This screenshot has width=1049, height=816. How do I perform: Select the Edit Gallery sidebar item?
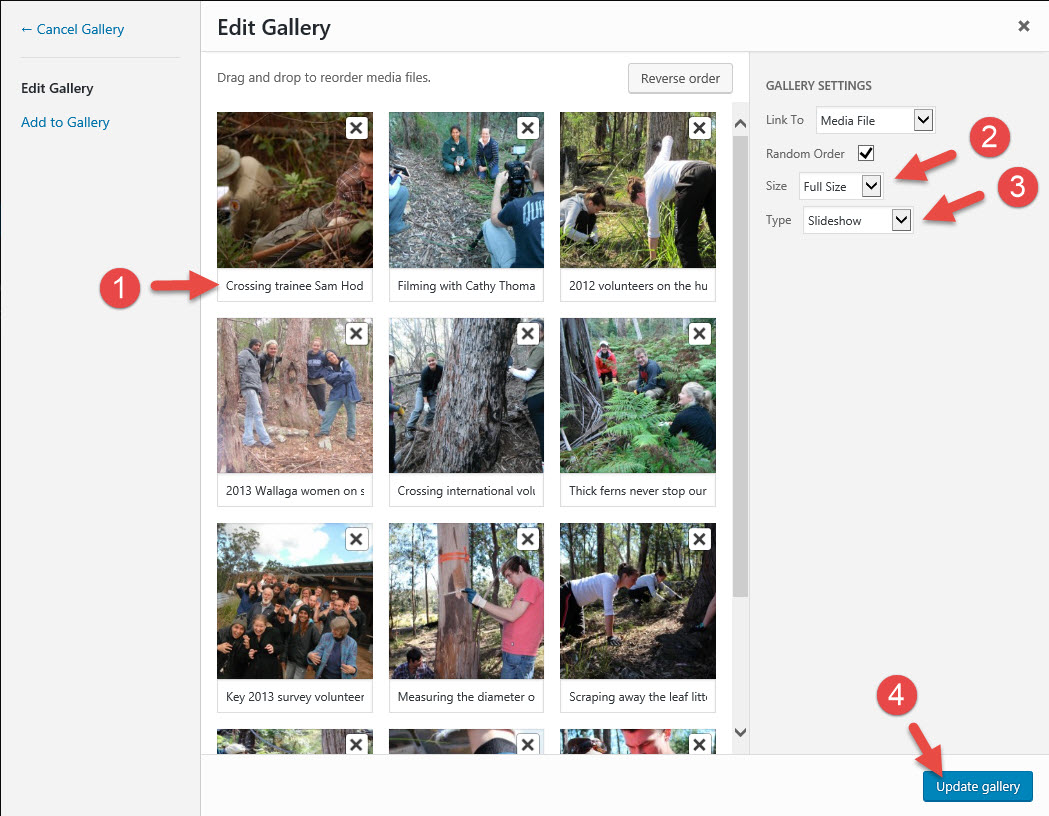57,88
